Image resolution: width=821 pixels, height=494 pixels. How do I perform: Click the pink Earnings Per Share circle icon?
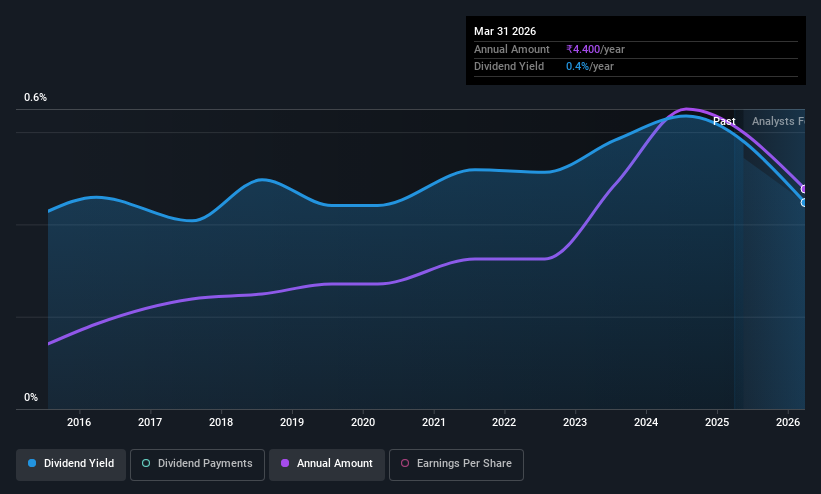click(405, 463)
